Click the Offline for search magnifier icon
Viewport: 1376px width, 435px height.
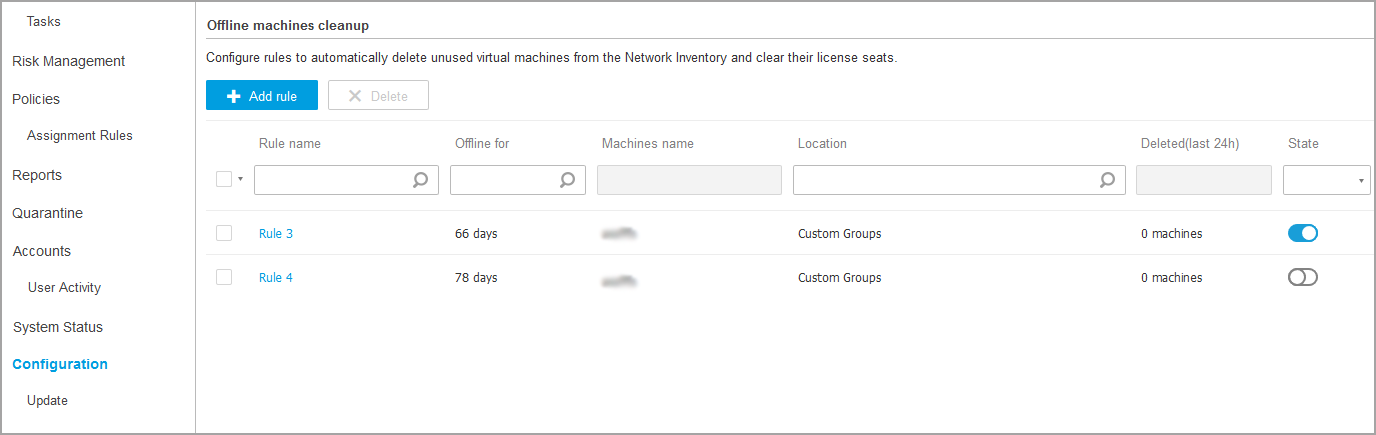567,180
